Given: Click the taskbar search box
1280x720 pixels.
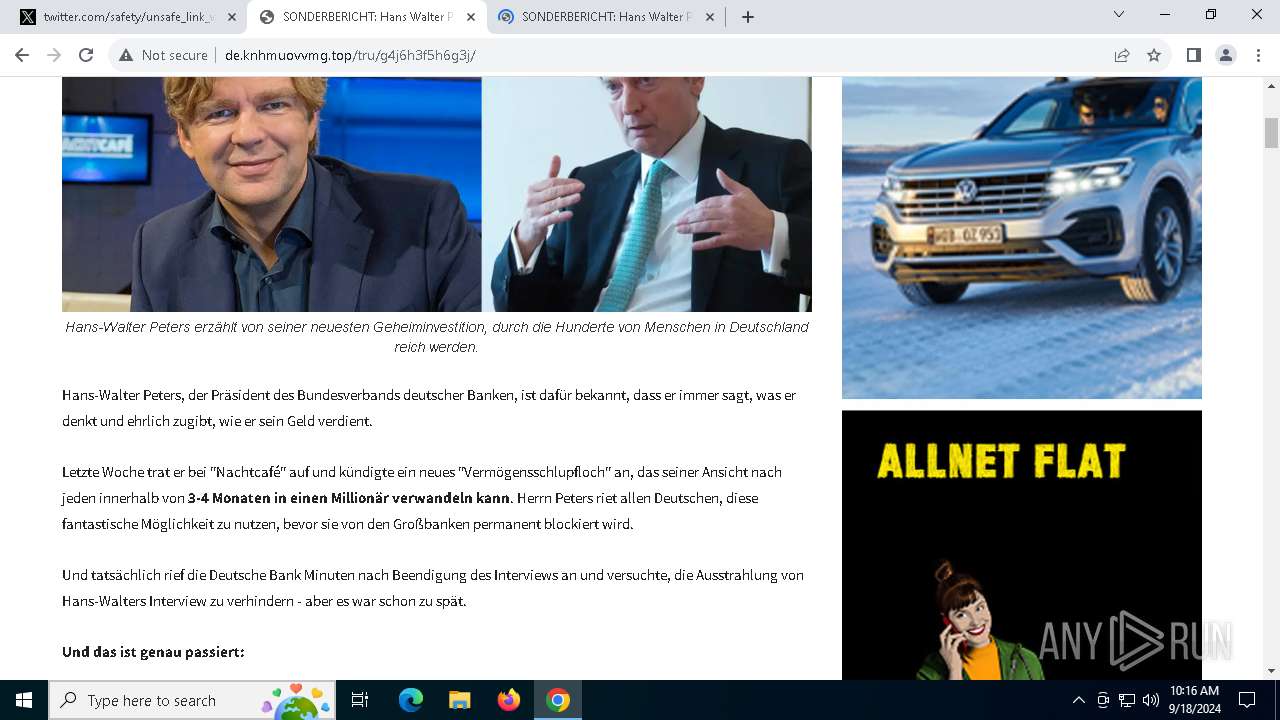Looking at the screenshot, I should click(x=190, y=700).
